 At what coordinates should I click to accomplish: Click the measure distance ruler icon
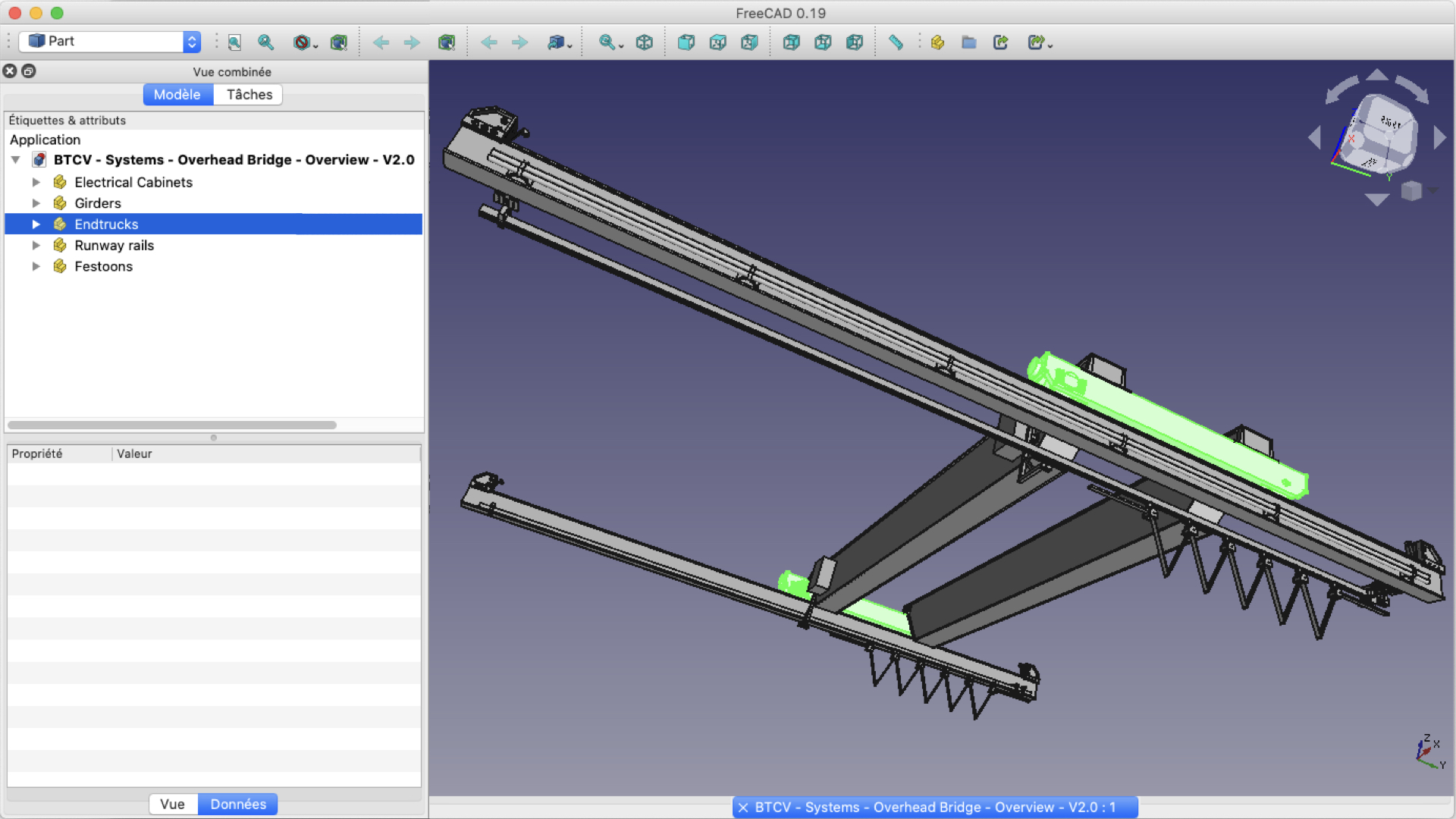tap(896, 42)
